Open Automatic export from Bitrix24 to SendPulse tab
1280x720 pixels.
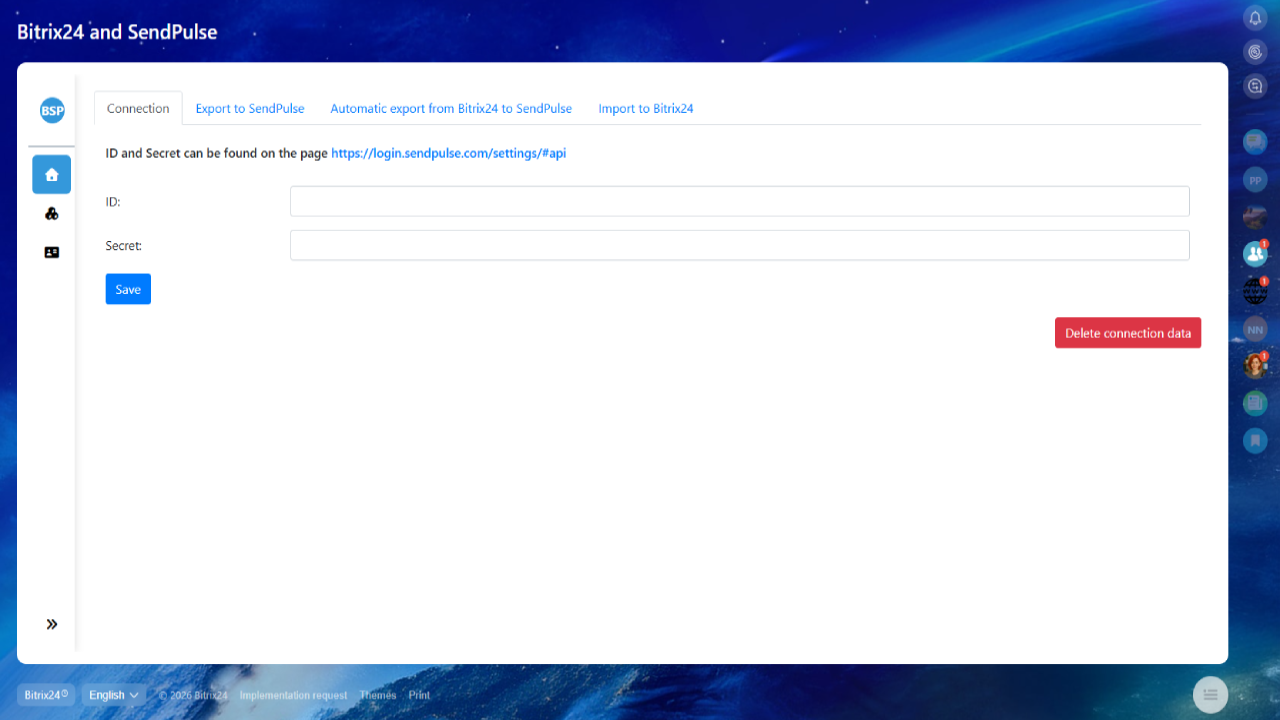[x=451, y=109]
